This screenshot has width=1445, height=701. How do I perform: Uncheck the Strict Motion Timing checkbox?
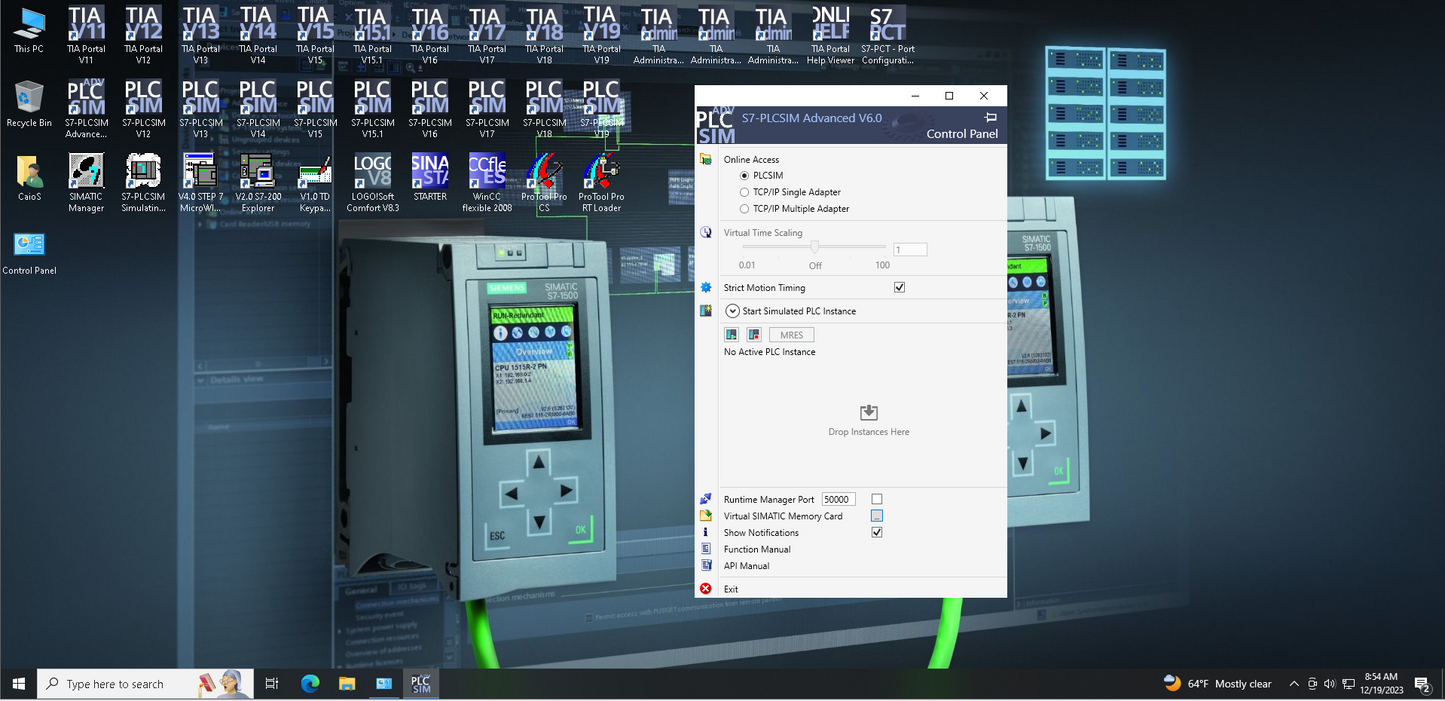pyautogui.click(x=899, y=288)
